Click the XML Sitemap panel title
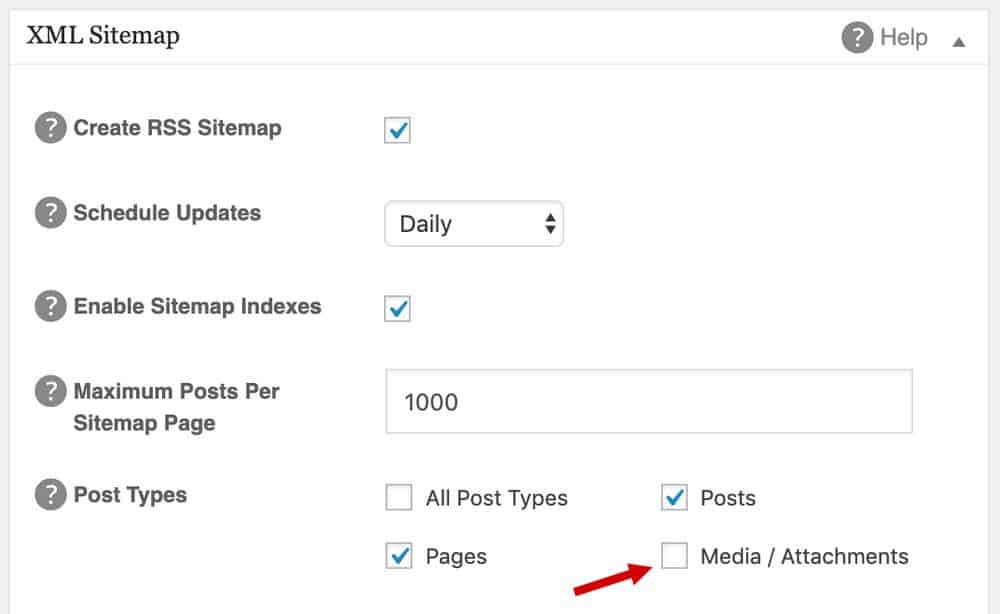1000x614 pixels. (x=103, y=37)
